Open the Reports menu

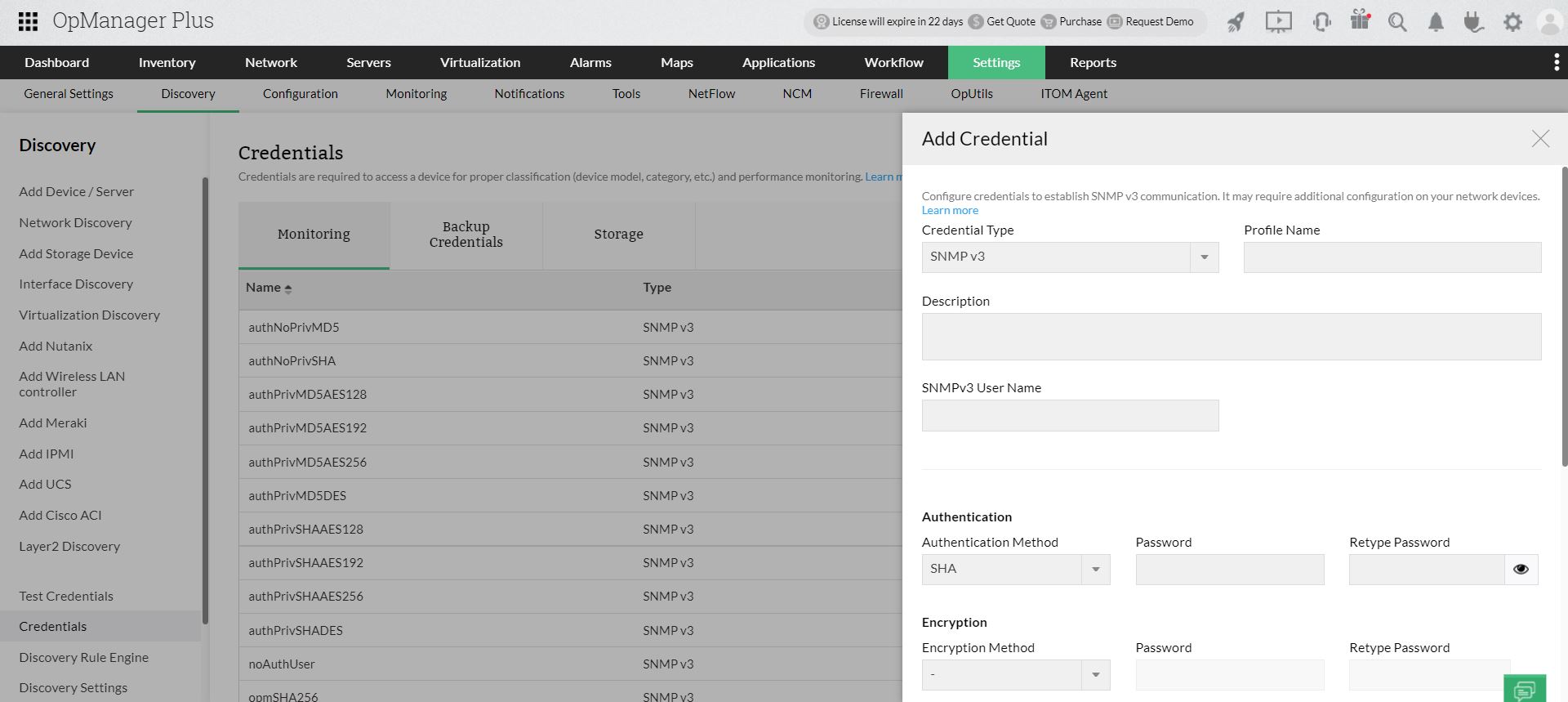(1093, 63)
